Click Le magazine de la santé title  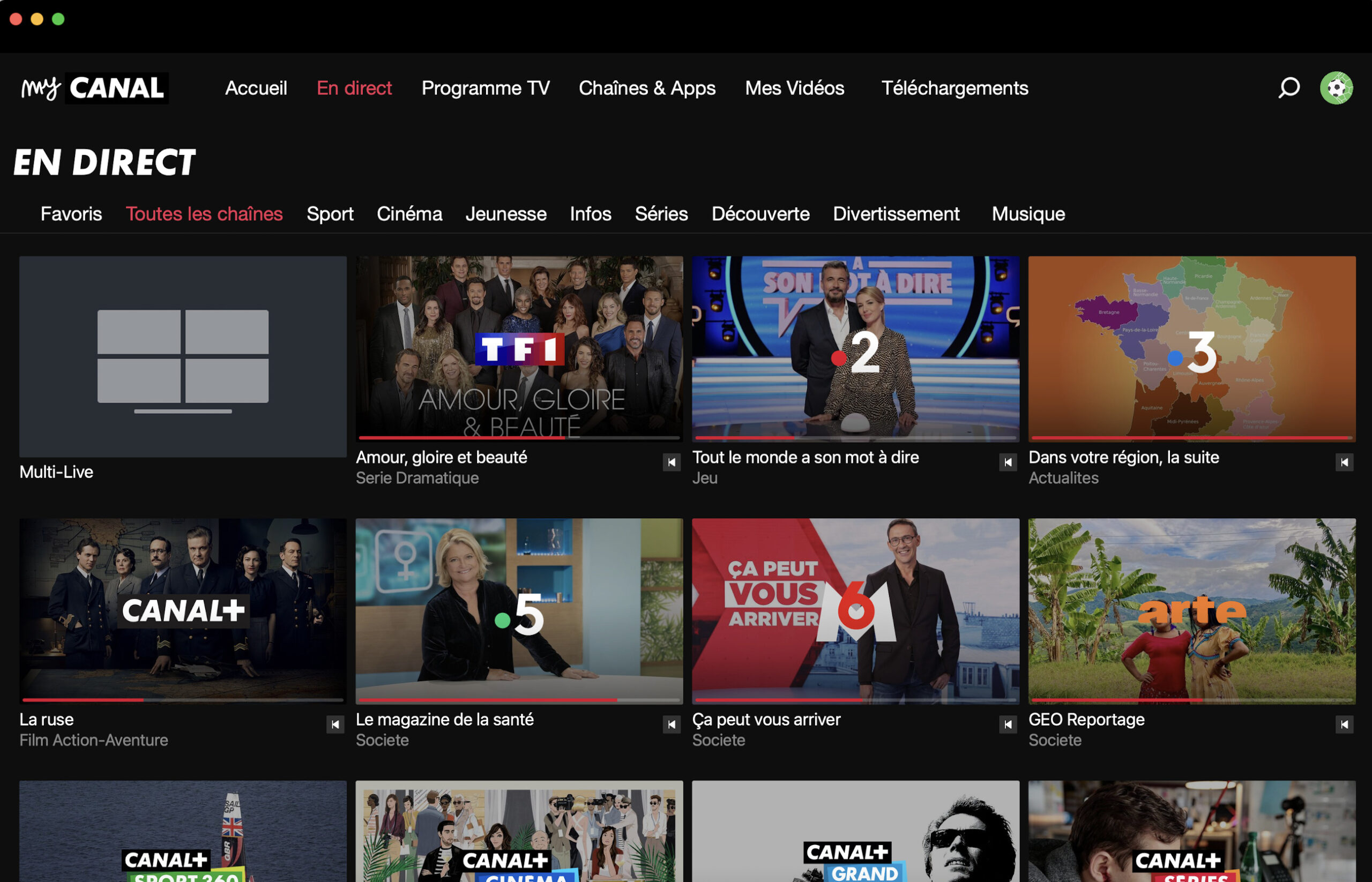coord(444,720)
